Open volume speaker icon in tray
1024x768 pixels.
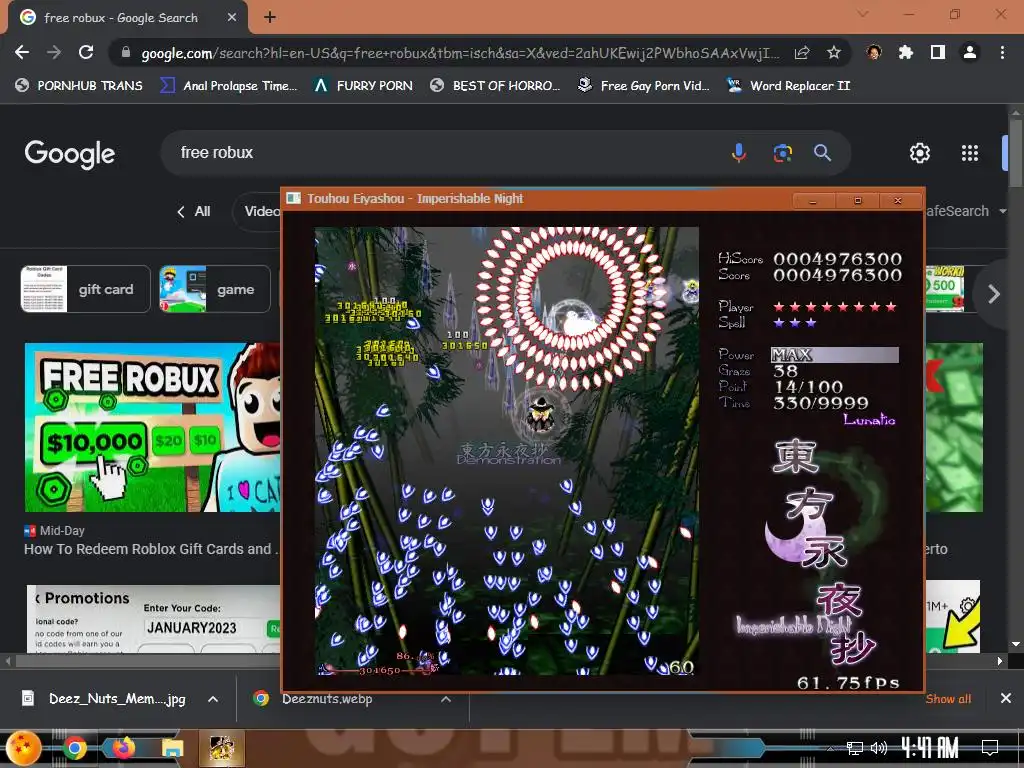click(879, 748)
